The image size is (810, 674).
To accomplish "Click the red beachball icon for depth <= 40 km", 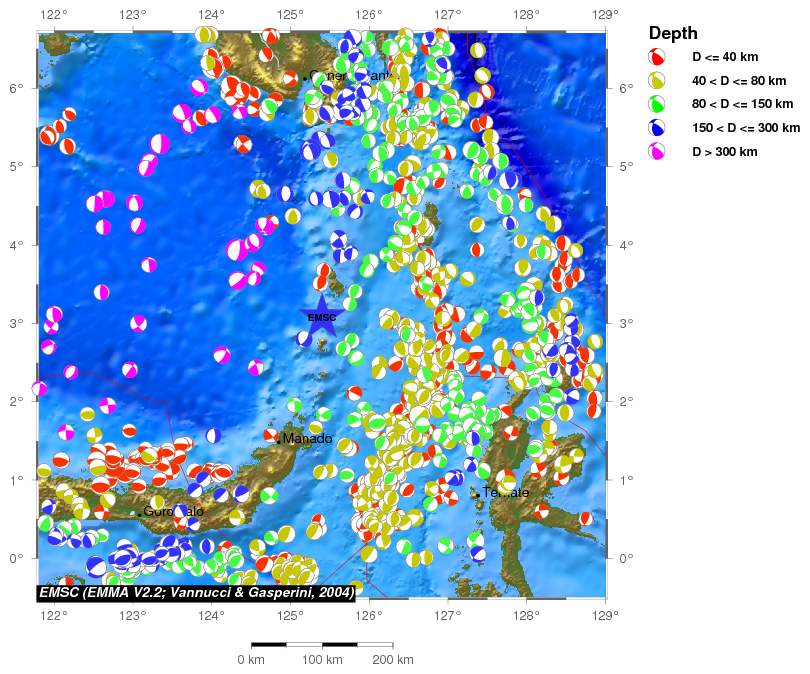I will [x=656, y=56].
